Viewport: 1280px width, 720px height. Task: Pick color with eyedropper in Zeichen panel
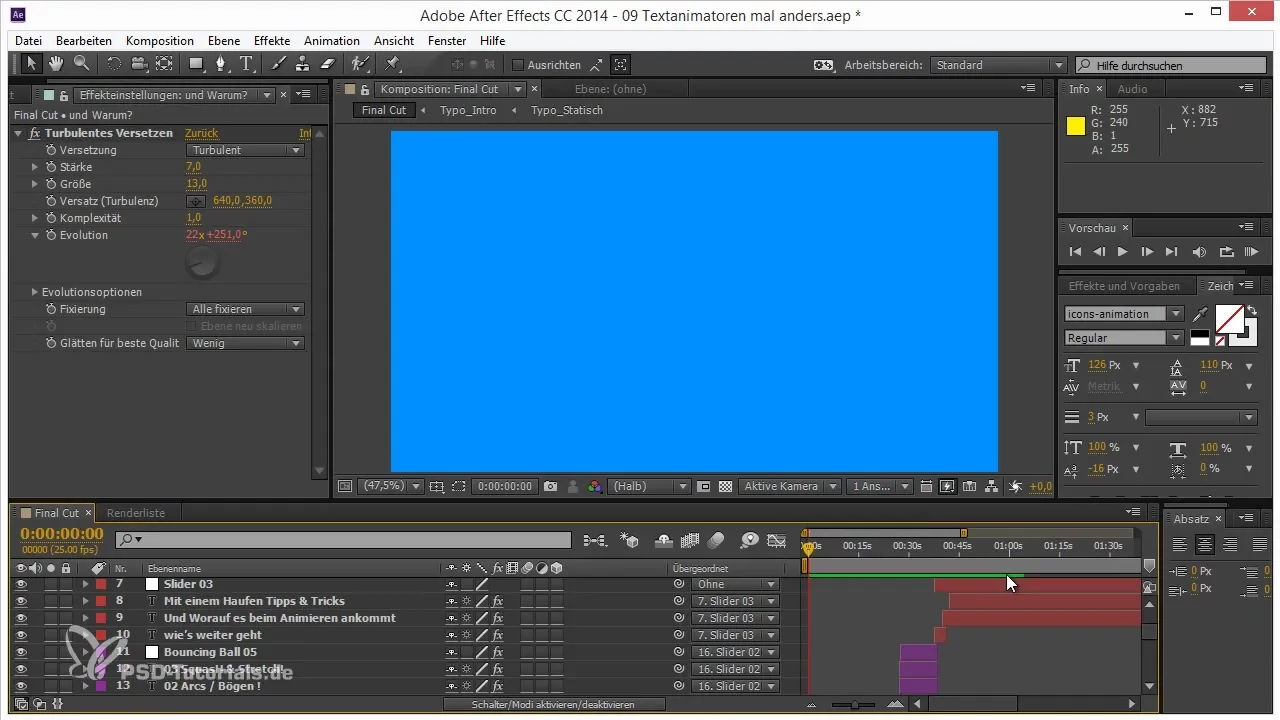coord(1201,315)
